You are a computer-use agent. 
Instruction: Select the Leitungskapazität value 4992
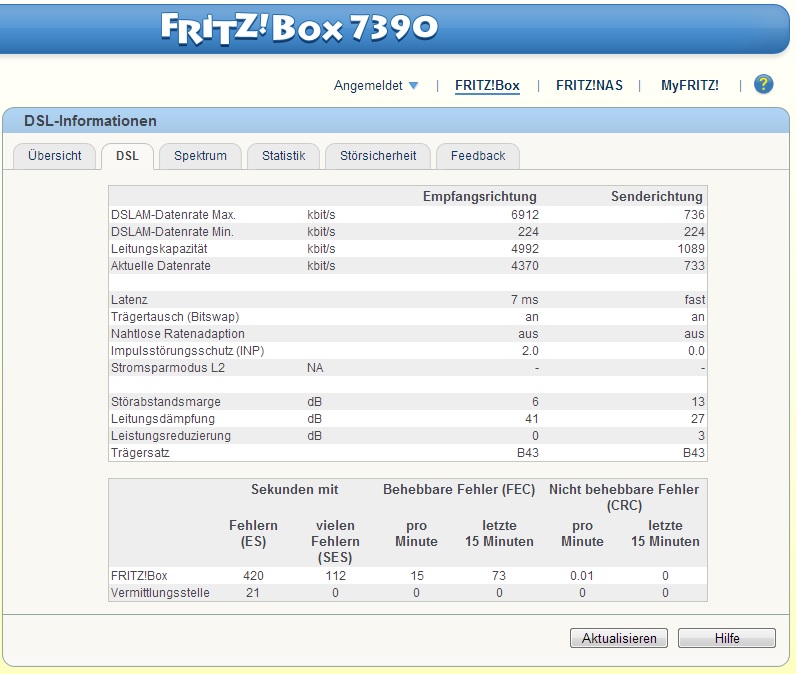click(x=525, y=249)
